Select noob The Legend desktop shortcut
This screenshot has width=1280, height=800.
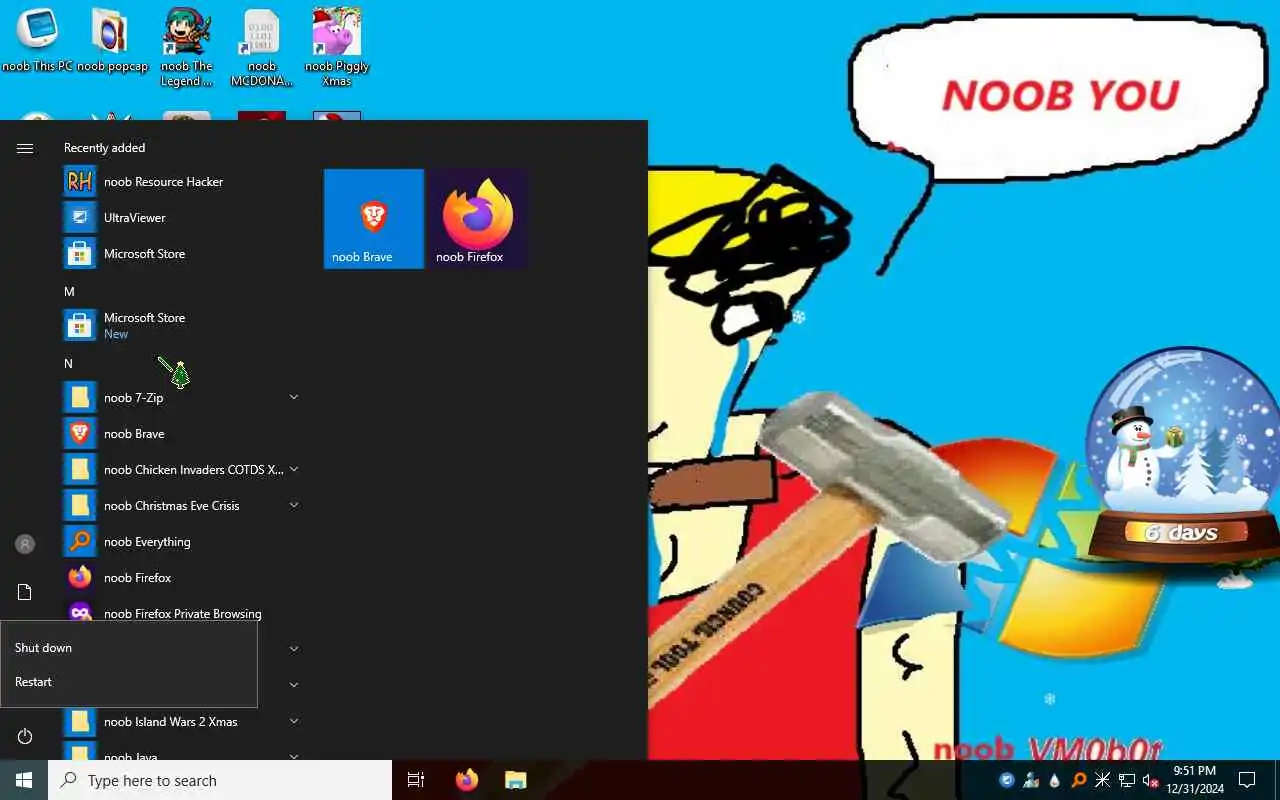coord(187,47)
